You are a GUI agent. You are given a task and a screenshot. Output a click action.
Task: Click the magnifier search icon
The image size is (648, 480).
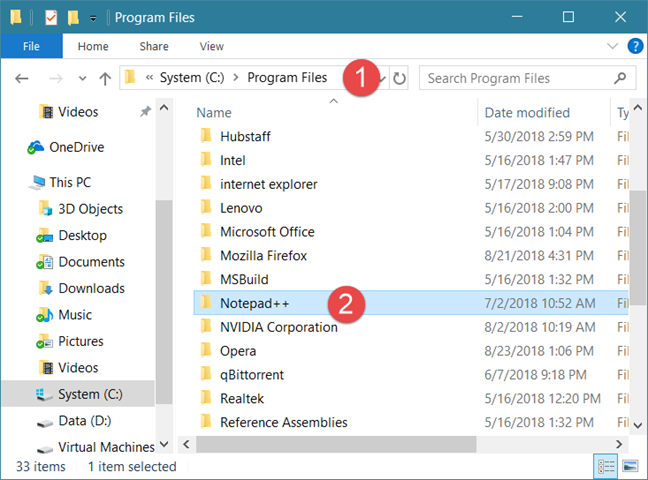click(x=620, y=78)
